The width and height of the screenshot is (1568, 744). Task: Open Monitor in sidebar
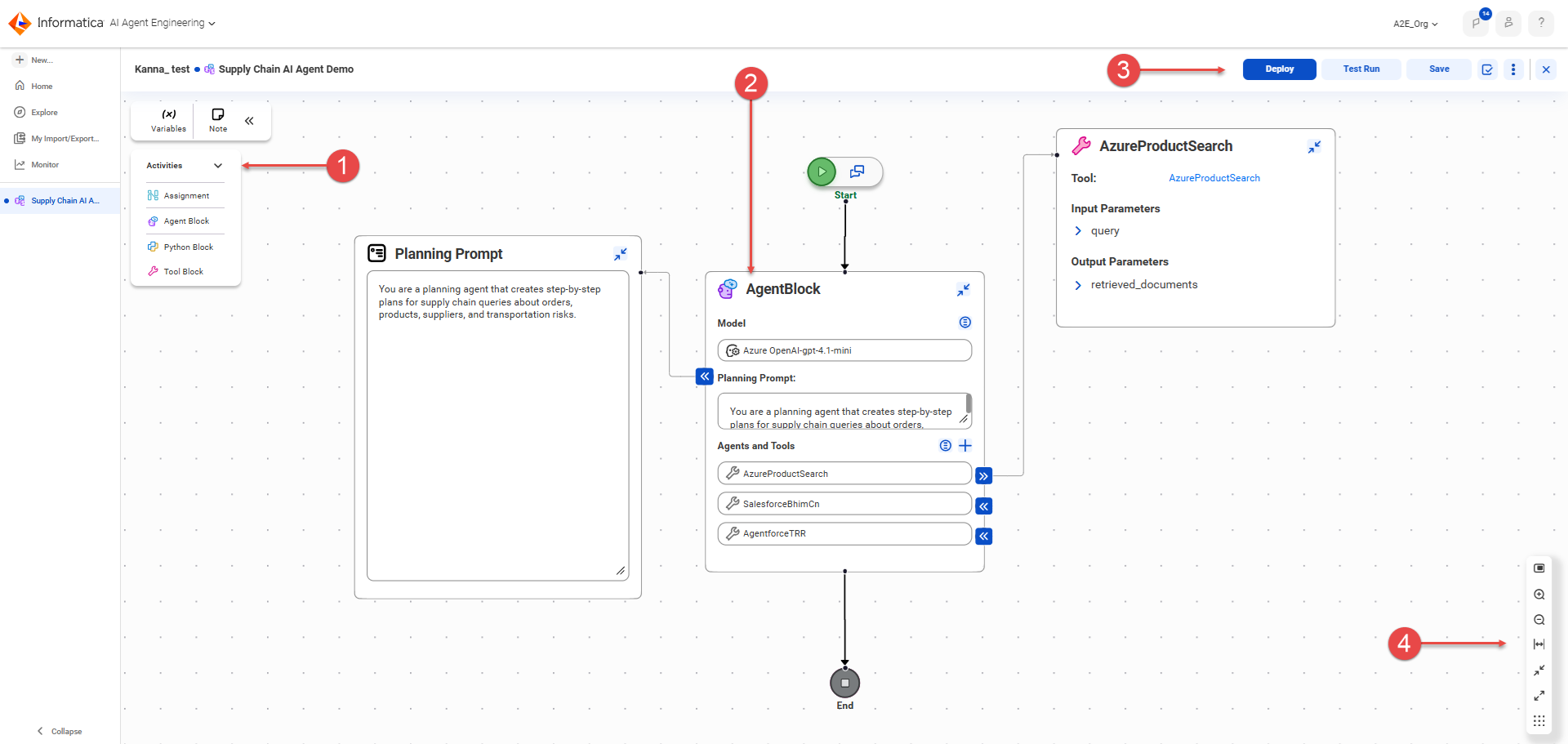(38, 165)
